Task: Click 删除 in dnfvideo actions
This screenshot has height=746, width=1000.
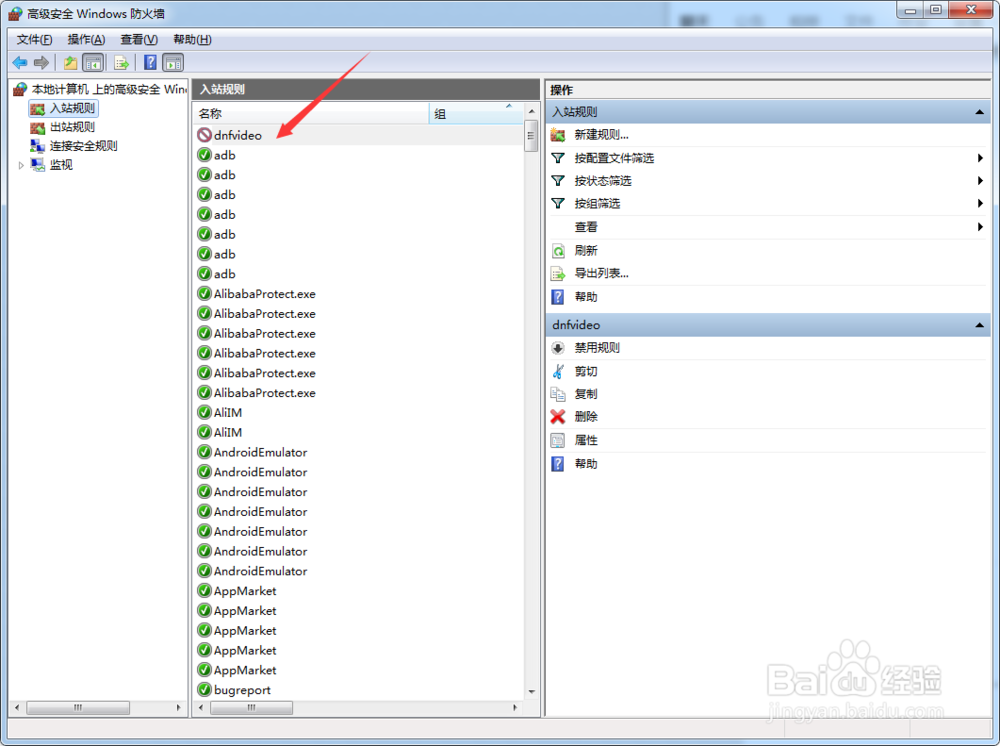Action: (585, 416)
